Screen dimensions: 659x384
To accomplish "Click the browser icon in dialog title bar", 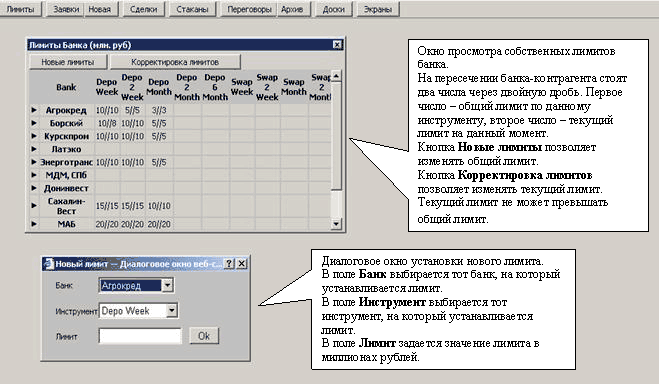I will 49,264.
